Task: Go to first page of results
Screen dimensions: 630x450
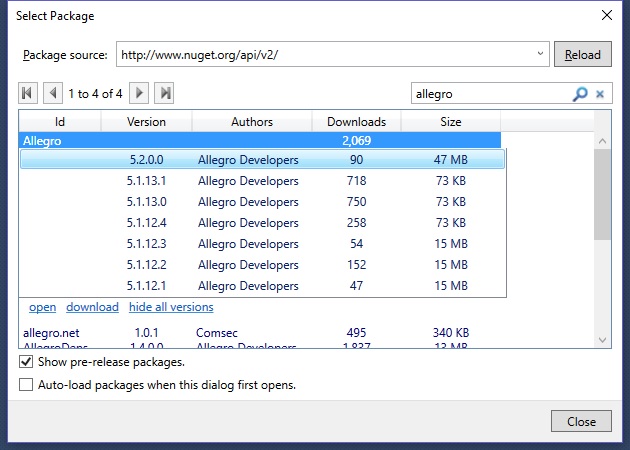Action: coord(28,93)
